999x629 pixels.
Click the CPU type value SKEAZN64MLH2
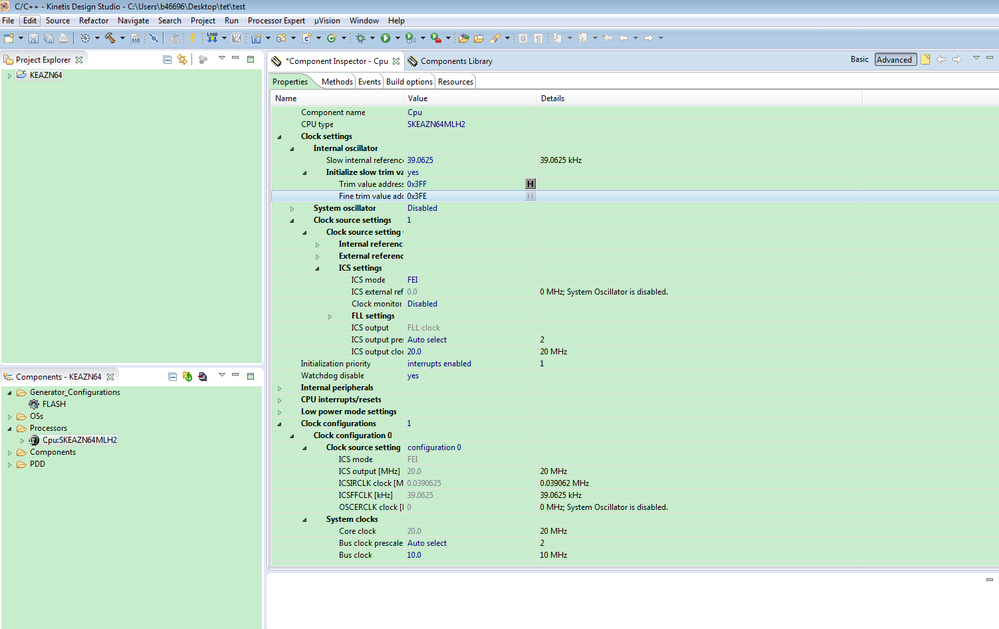436,124
